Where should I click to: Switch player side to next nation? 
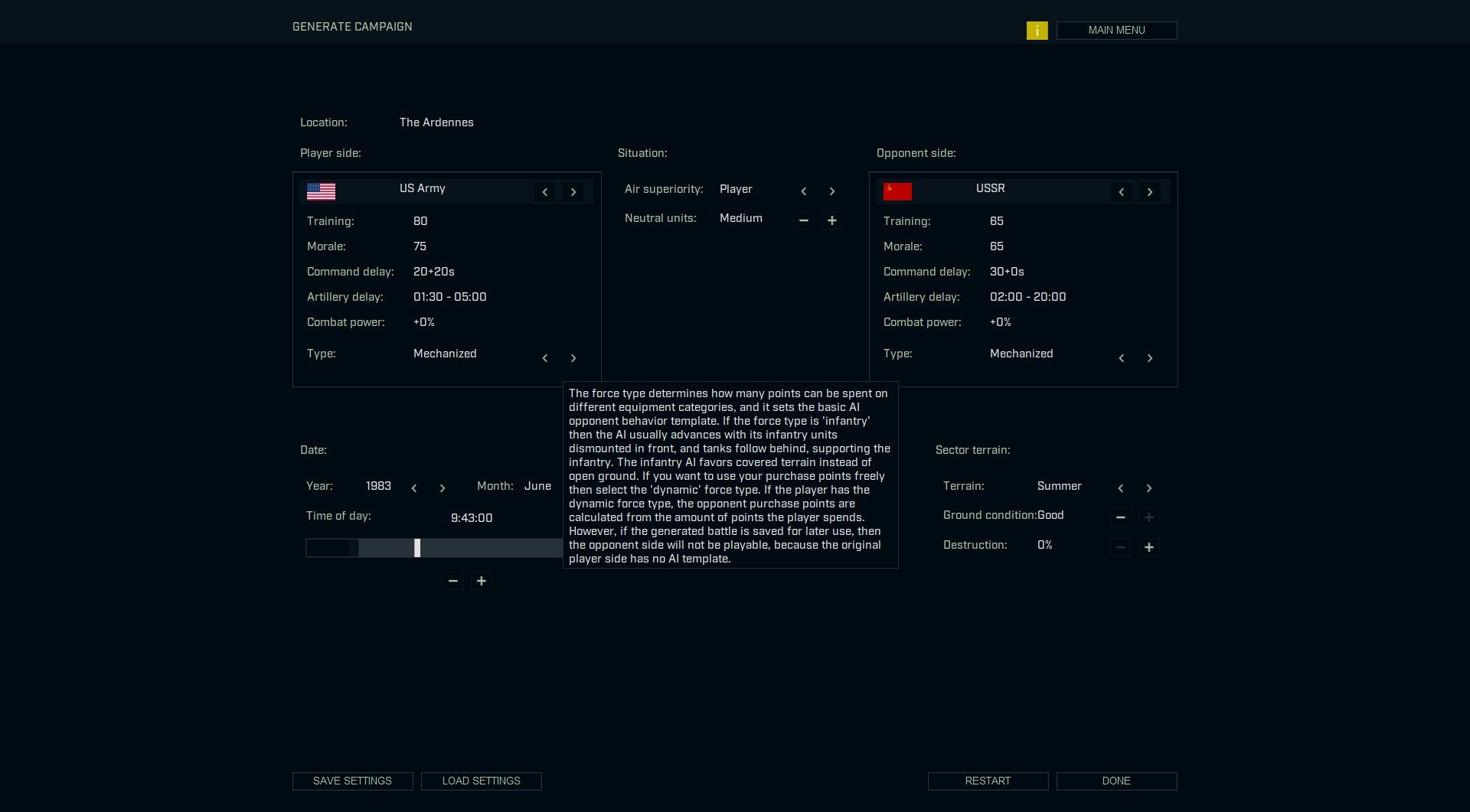573,192
